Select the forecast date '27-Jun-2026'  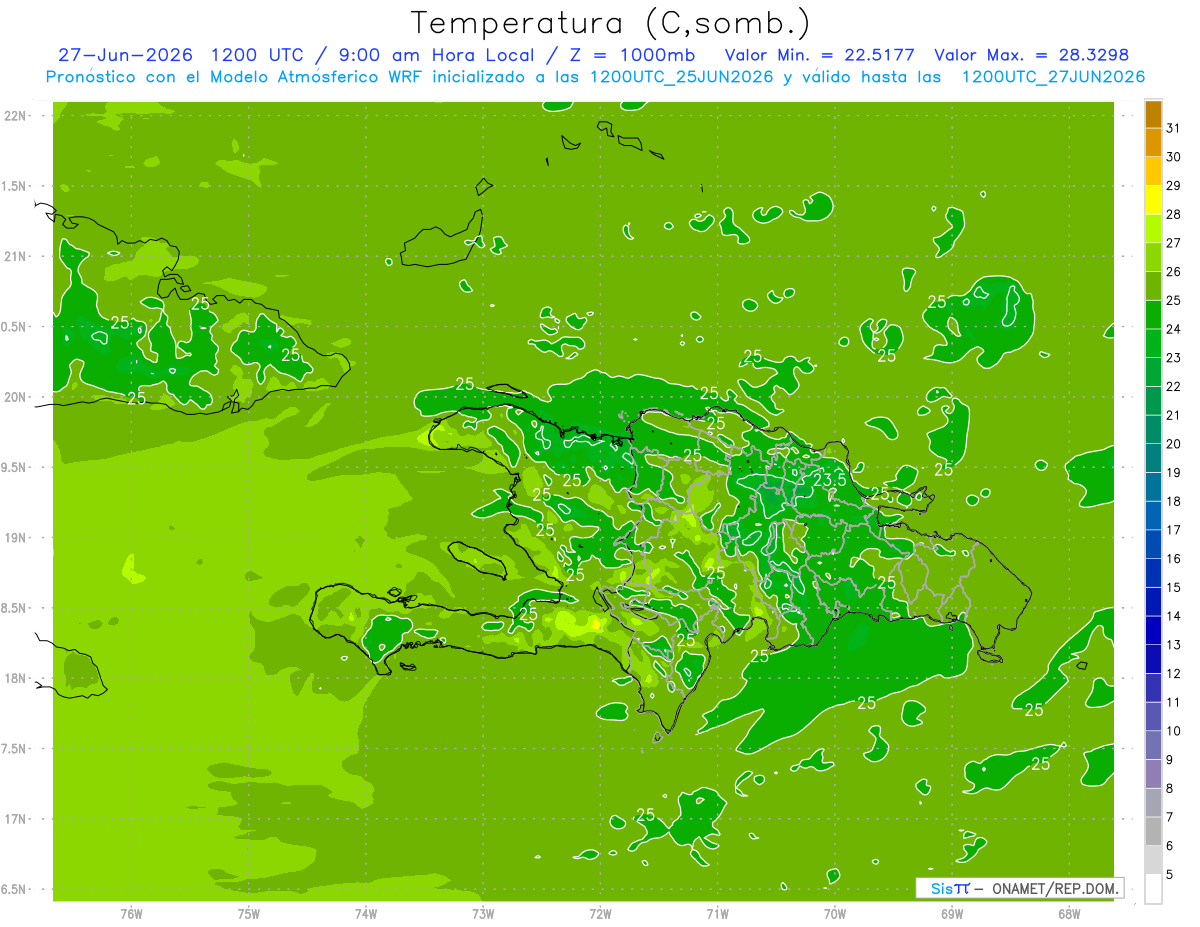coord(125,55)
